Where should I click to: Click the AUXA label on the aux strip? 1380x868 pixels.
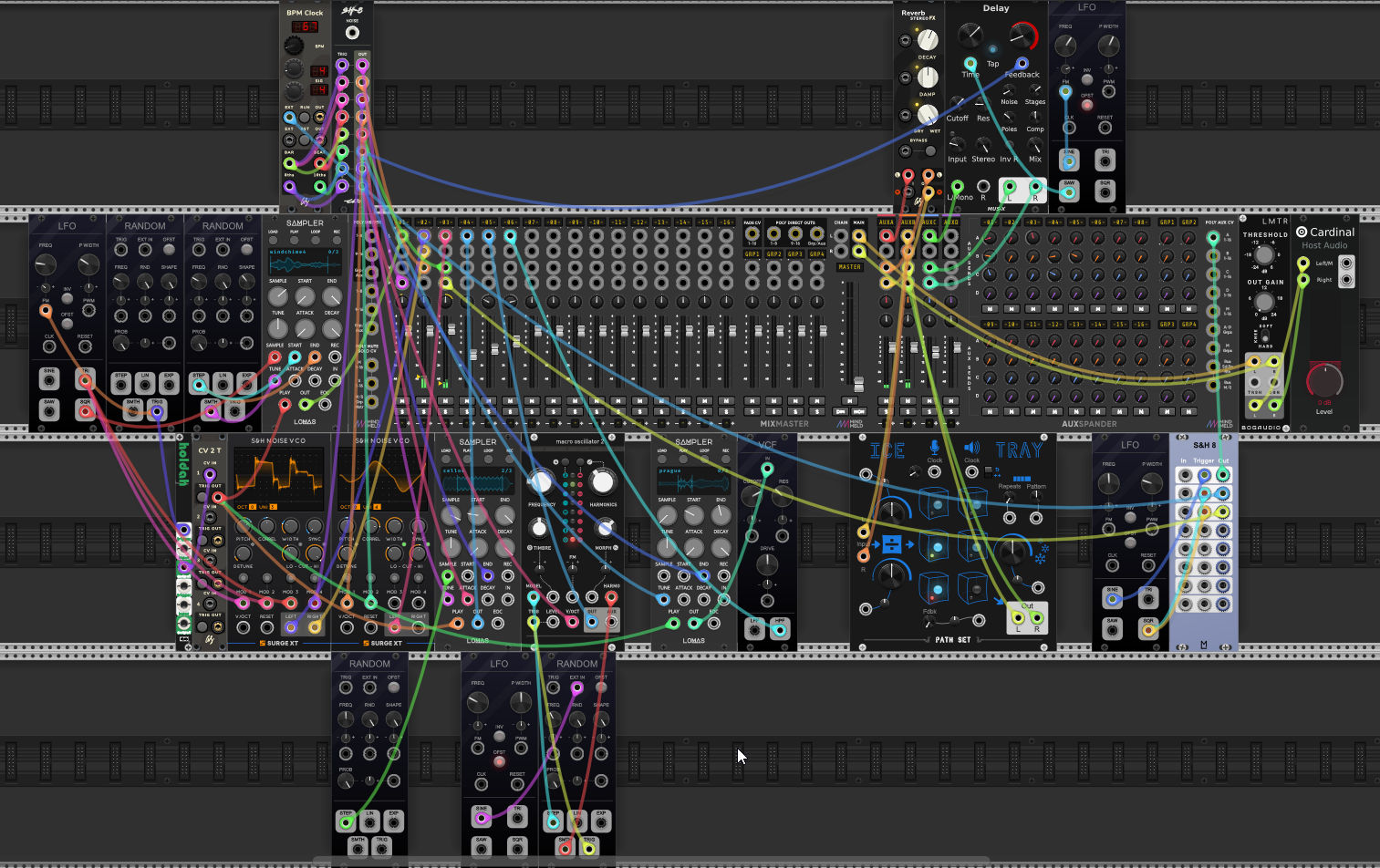[x=886, y=222]
